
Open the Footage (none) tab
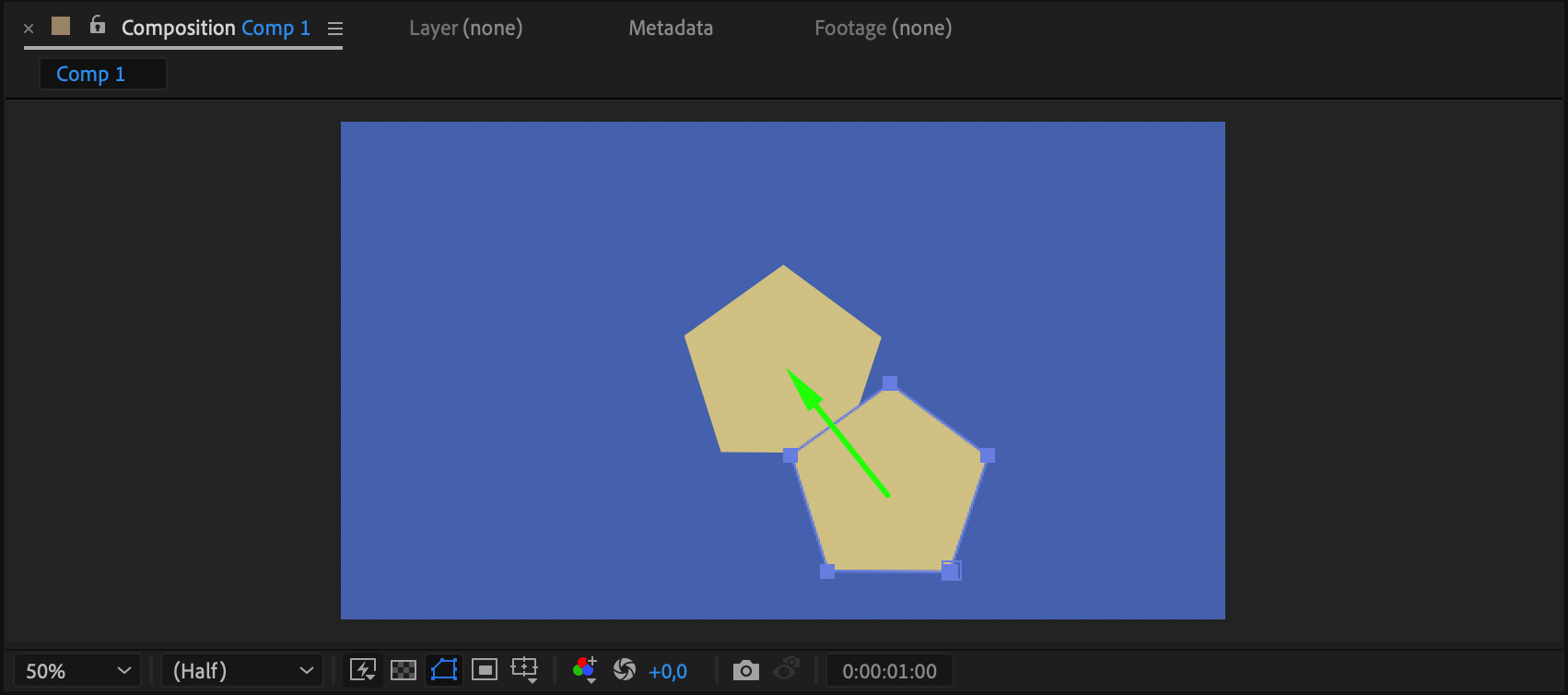[x=883, y=28]
